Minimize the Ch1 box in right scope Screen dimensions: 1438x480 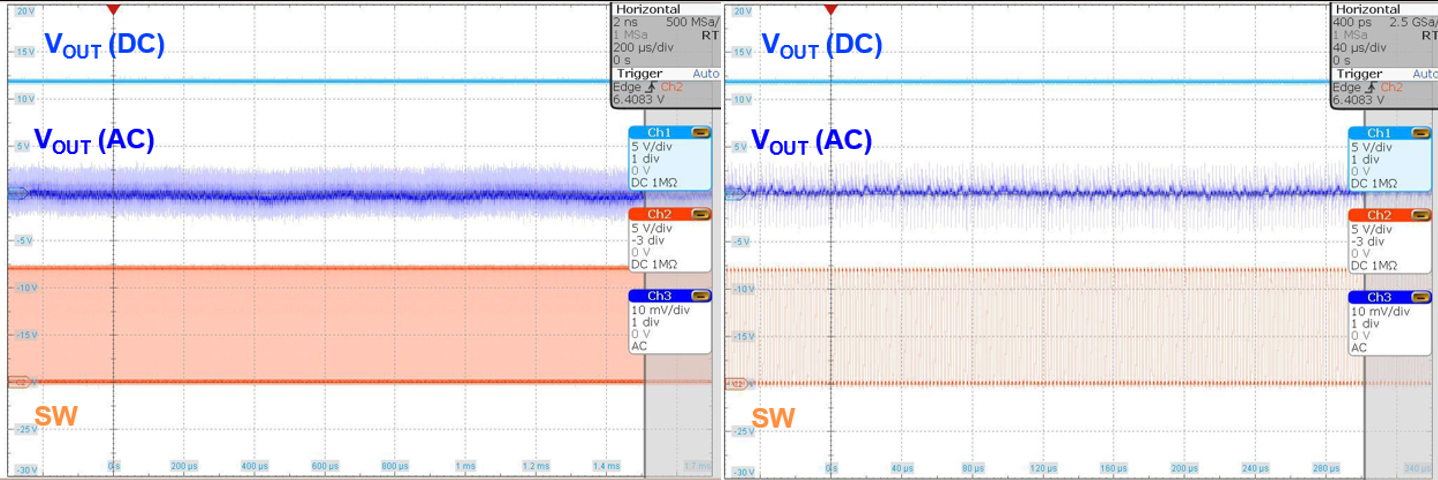pyautogui.click(x=1419, y=133)
